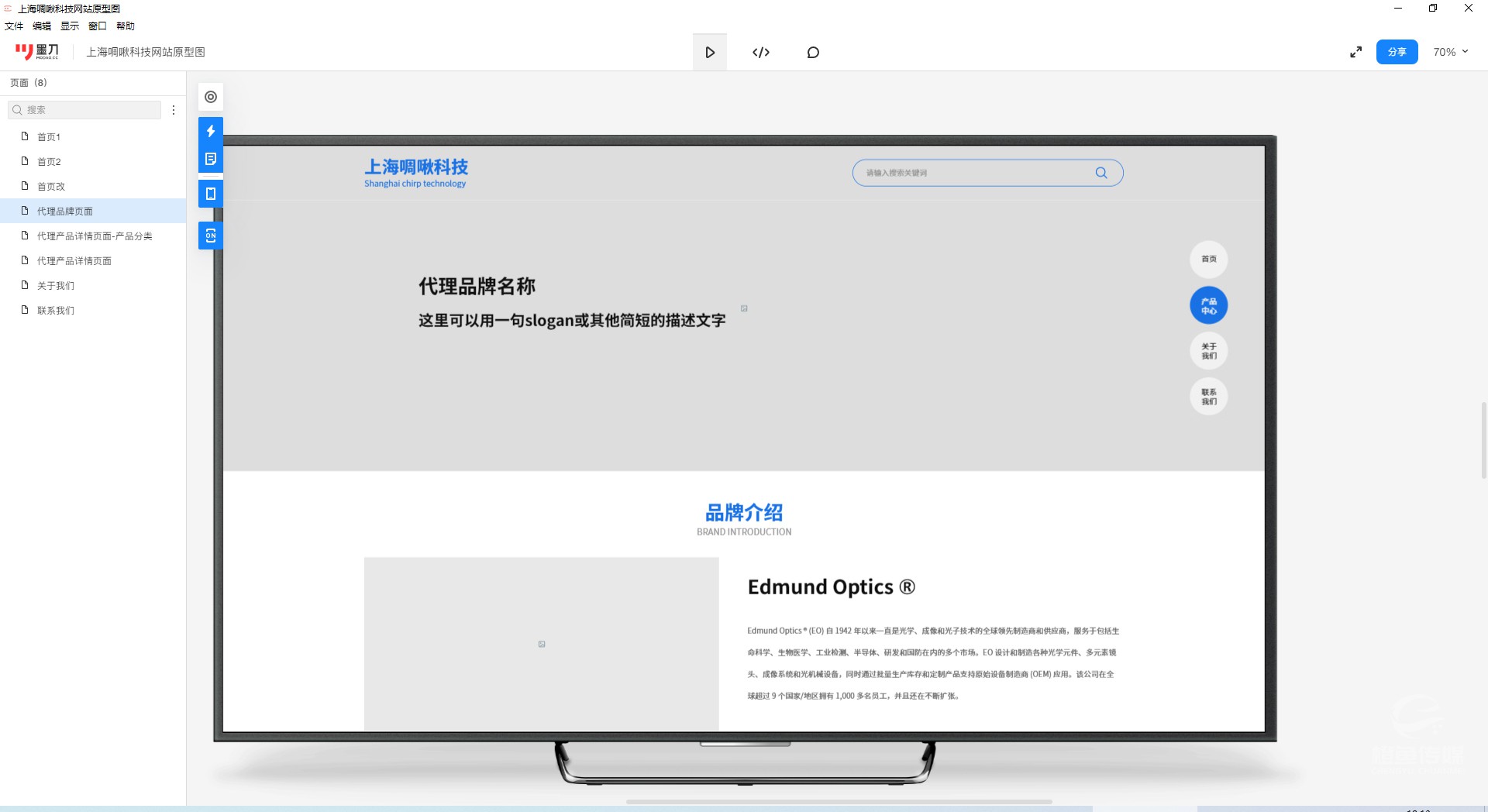Open the 窗口 menu
This screenshot has width=1488, height=812.
pyautogui.click(x=98, y=26)
